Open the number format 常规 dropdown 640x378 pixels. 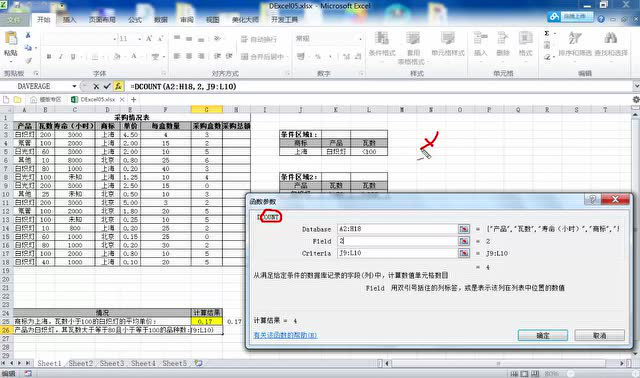(360, 39)
